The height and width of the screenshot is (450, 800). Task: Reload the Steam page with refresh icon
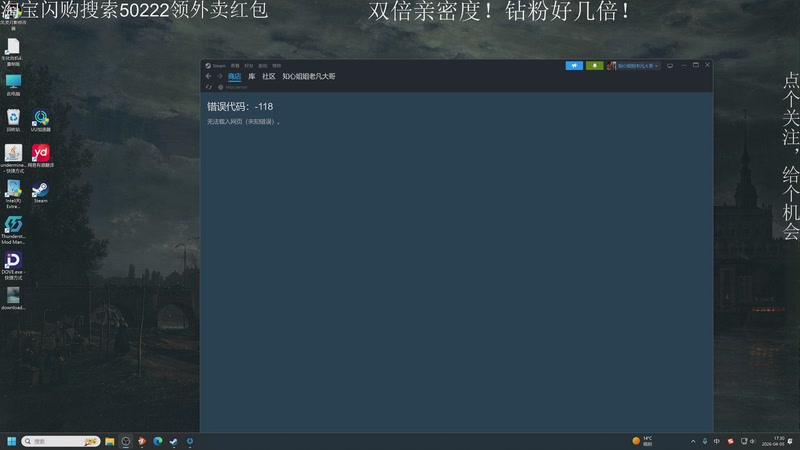pos(209,87)
